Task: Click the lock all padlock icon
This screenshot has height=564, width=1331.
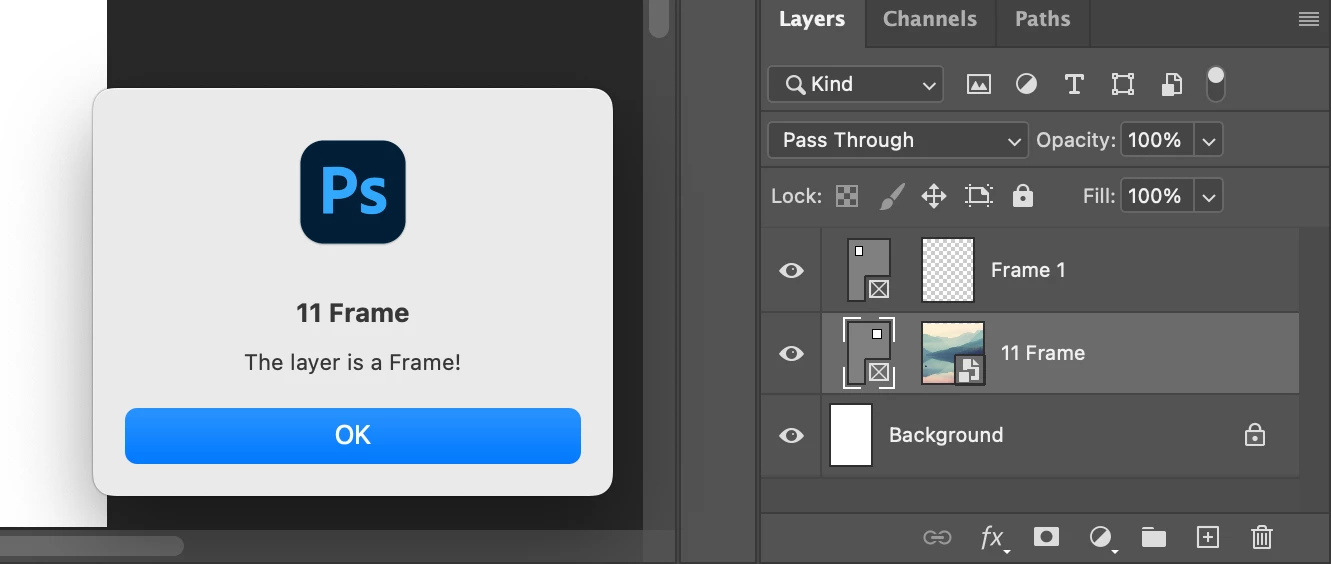Action: pyautogui.click(x=1022, y=196)
